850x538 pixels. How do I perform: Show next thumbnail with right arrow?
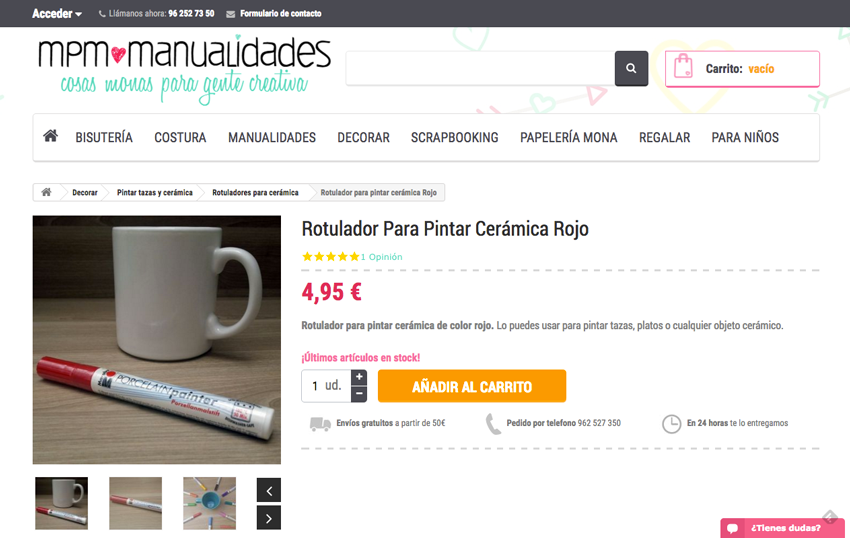pyautogui.click(x=269, y=518)
